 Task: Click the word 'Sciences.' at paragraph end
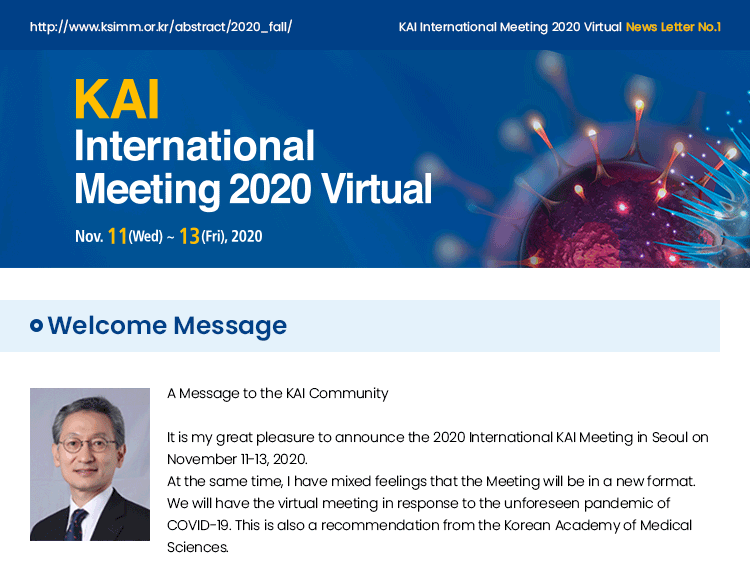click(x=198, y=547)
